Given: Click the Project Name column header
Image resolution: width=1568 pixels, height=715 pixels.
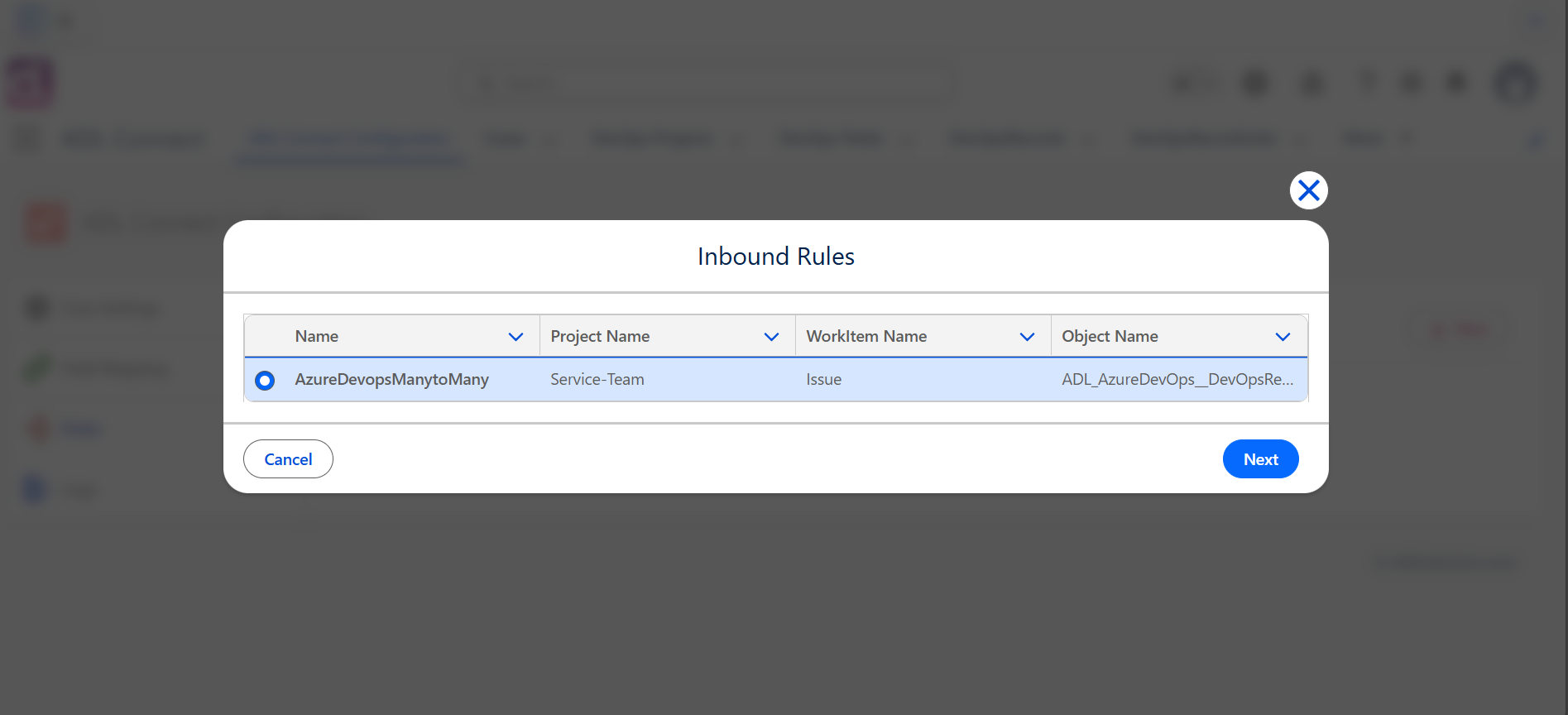Looking at the screenshot, I should coord(600,337).
